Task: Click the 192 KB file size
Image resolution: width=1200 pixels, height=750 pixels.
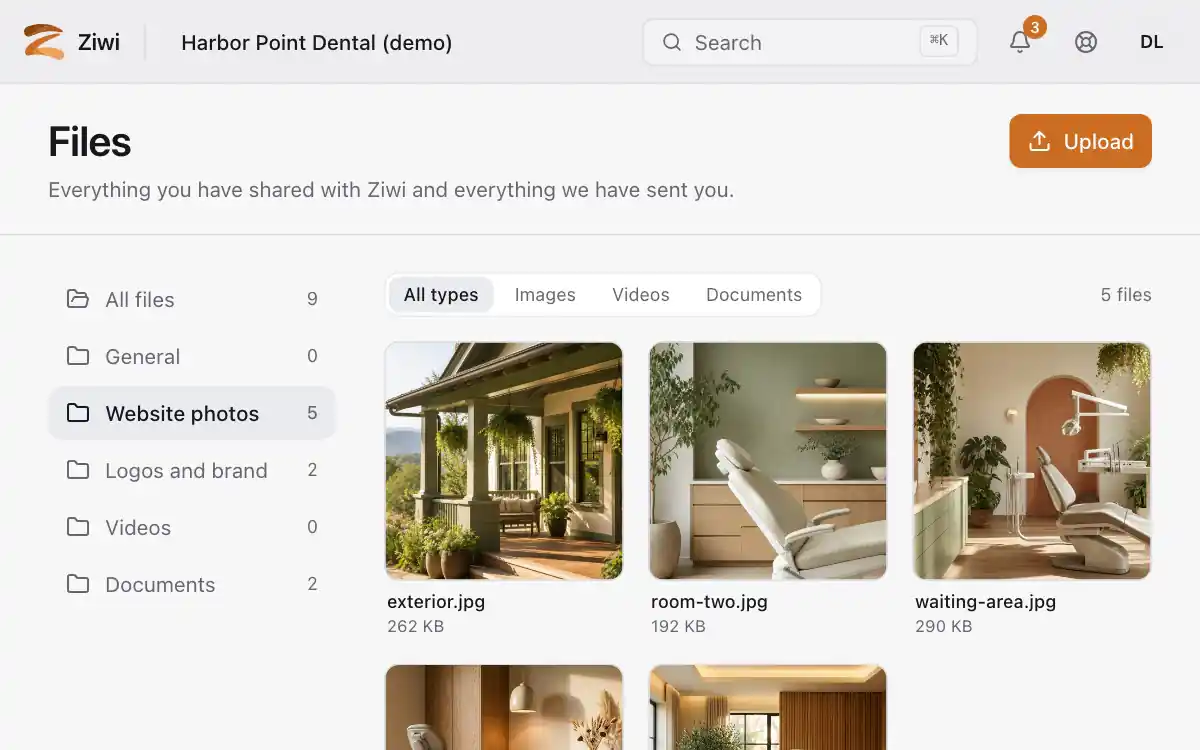Action: tap(678, 627)
